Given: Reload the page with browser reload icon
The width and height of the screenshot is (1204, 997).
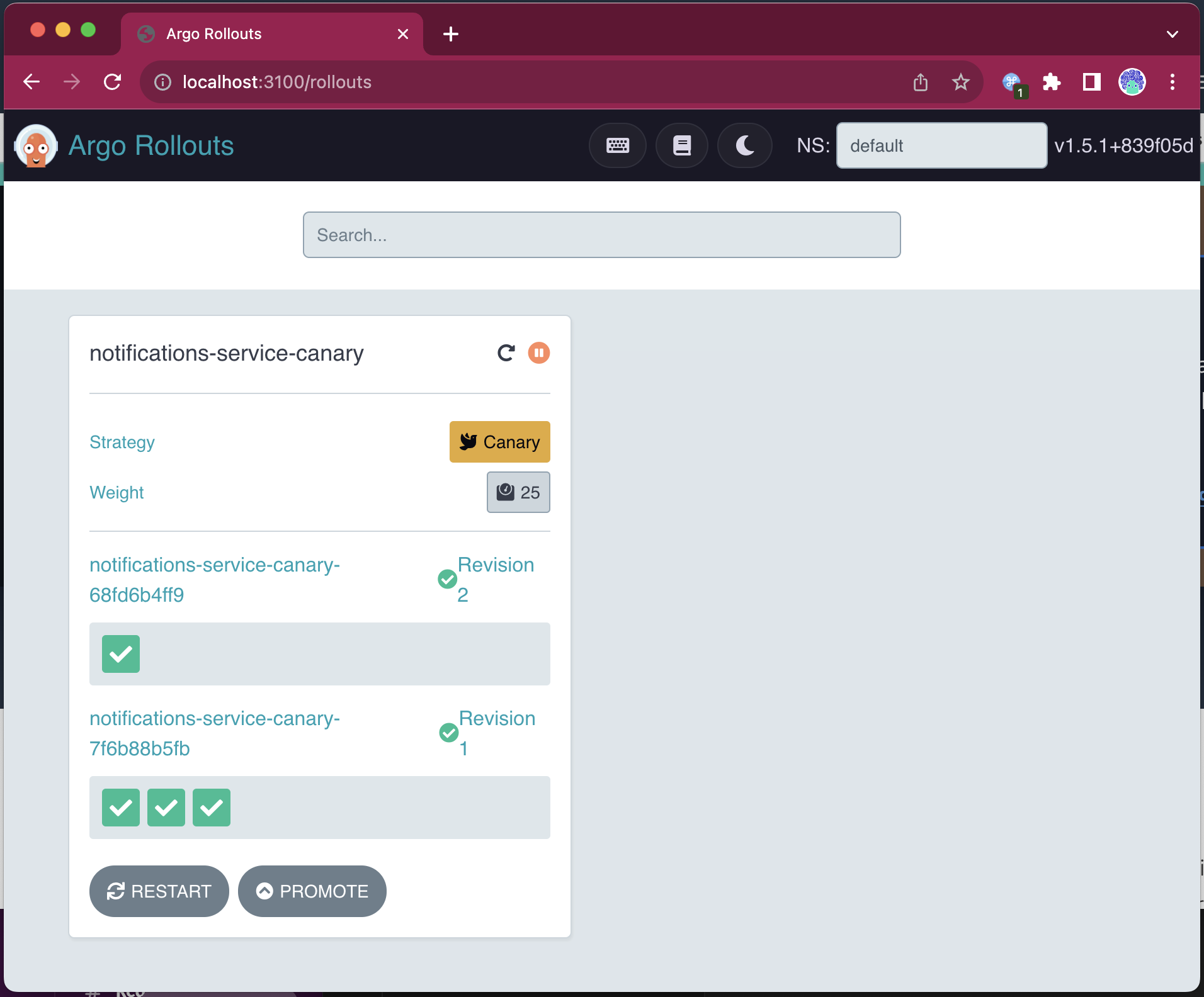Looking at the screenshot, I should pos(113,82).
